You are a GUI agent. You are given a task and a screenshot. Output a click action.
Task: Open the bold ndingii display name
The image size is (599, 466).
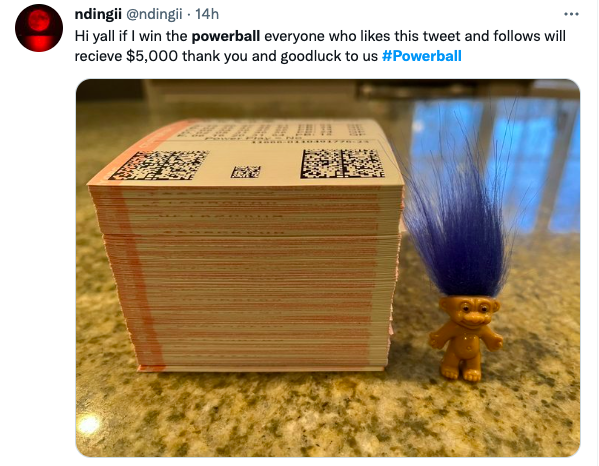[98, 15]
